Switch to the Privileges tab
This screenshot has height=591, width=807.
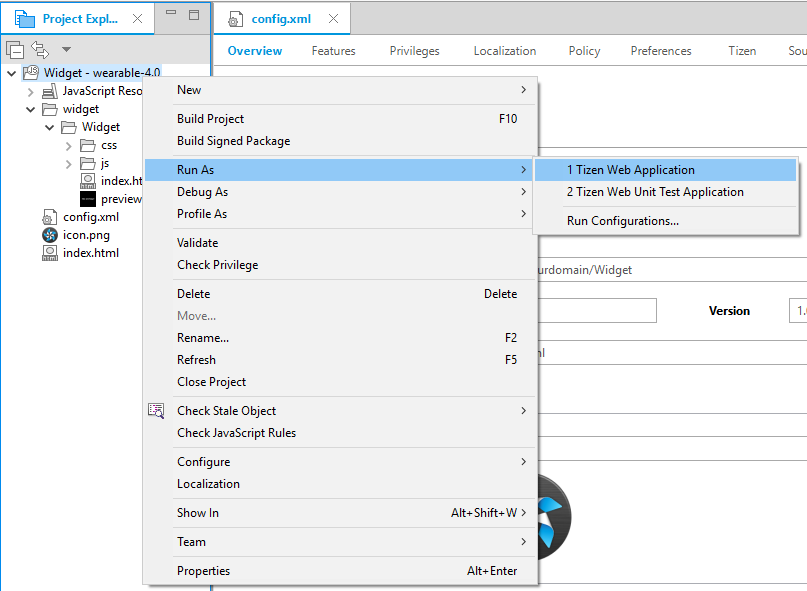pyautogui.click(x=414, y=51)
